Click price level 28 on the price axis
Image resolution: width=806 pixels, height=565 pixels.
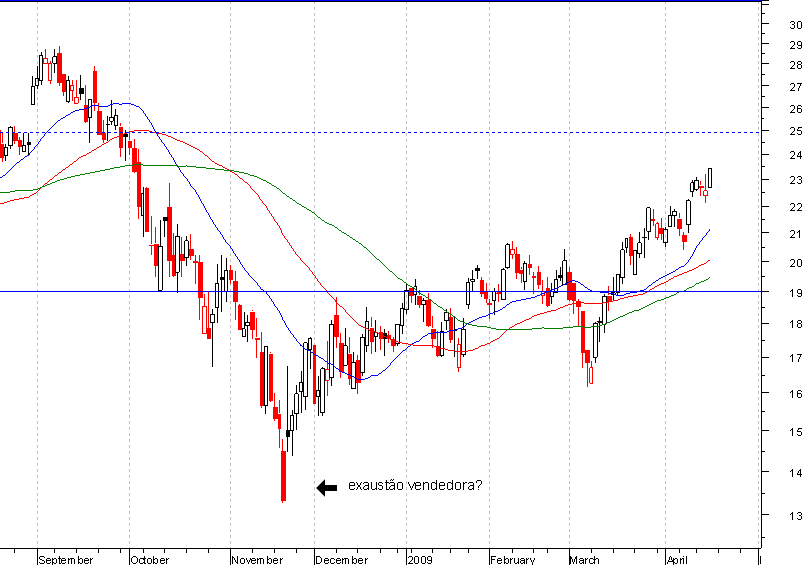[796, 65]
